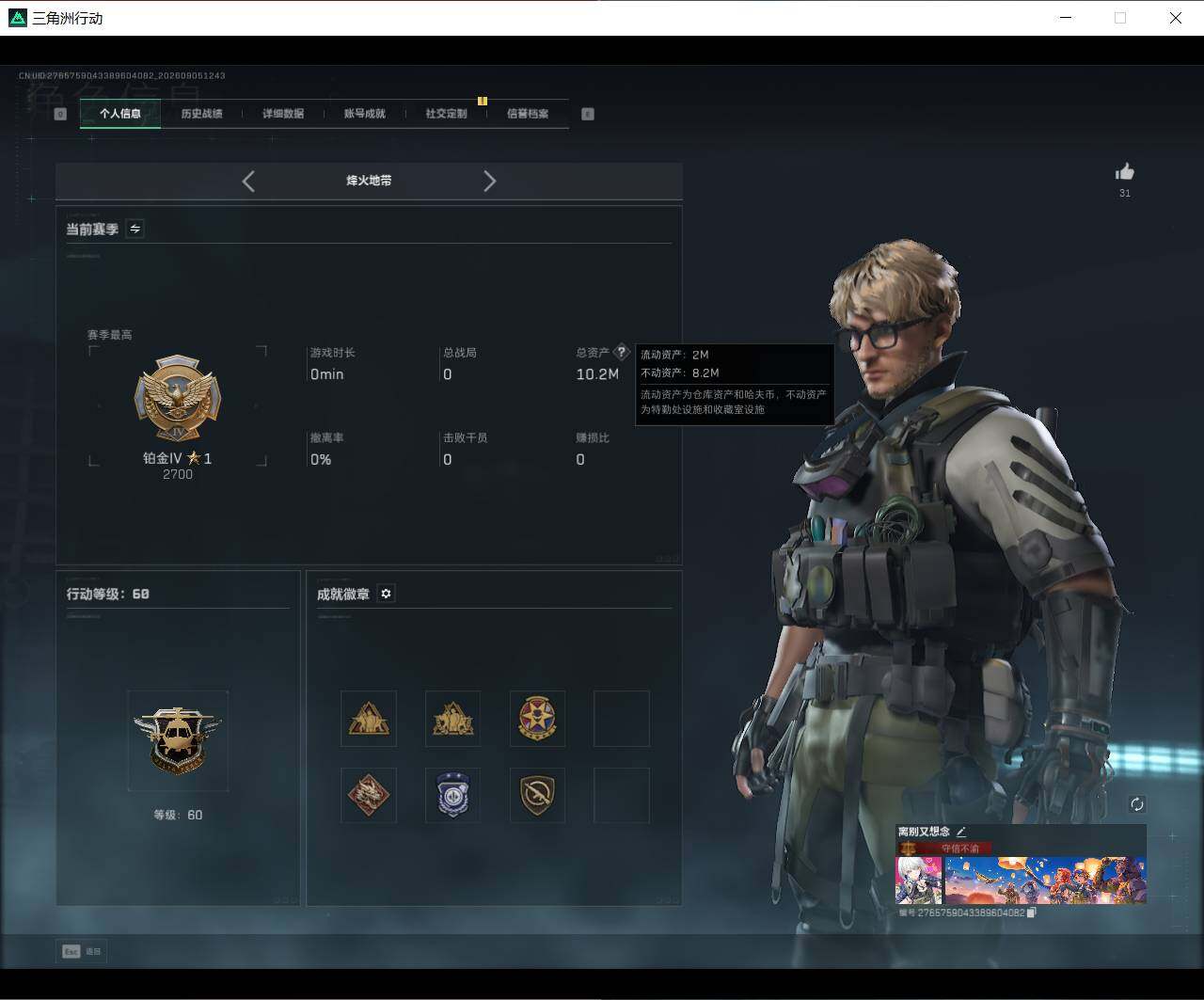This screenshot has width=1204, height=1000.
Task: Select the 社交定制 tab
Action: [446, 114]
